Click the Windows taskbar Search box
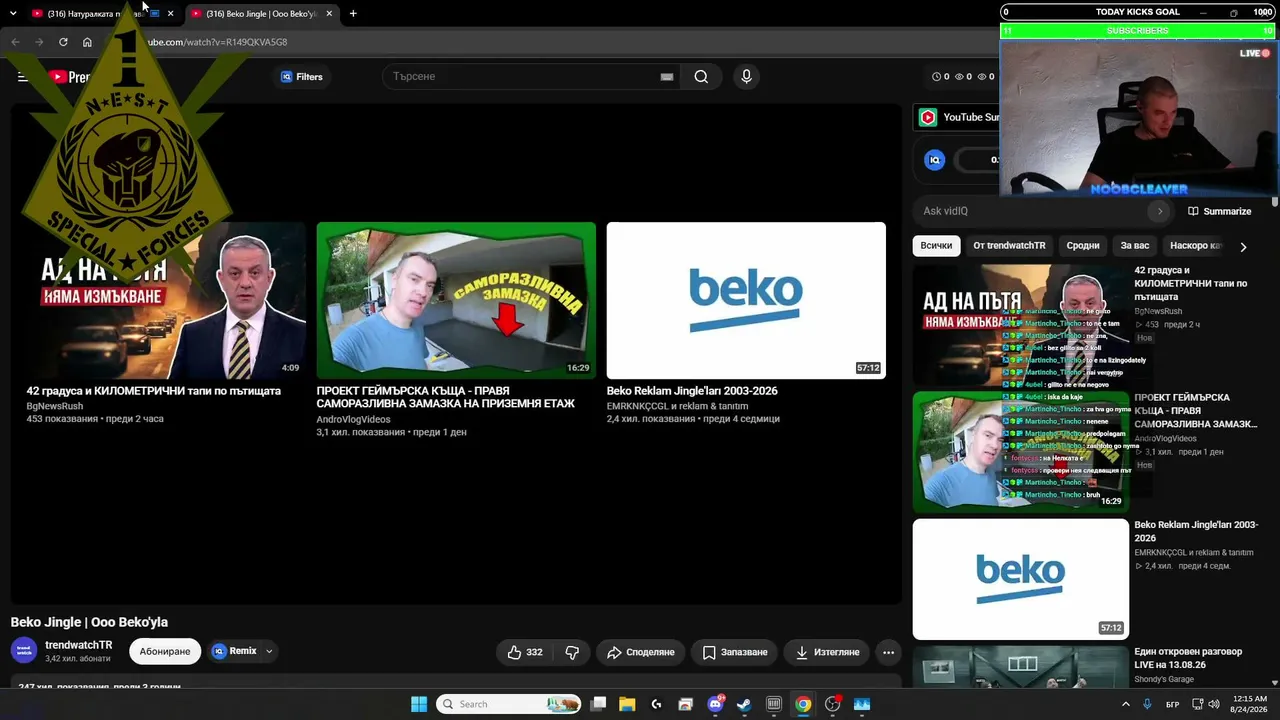1280x720 pixels. (x=509, y=704)
